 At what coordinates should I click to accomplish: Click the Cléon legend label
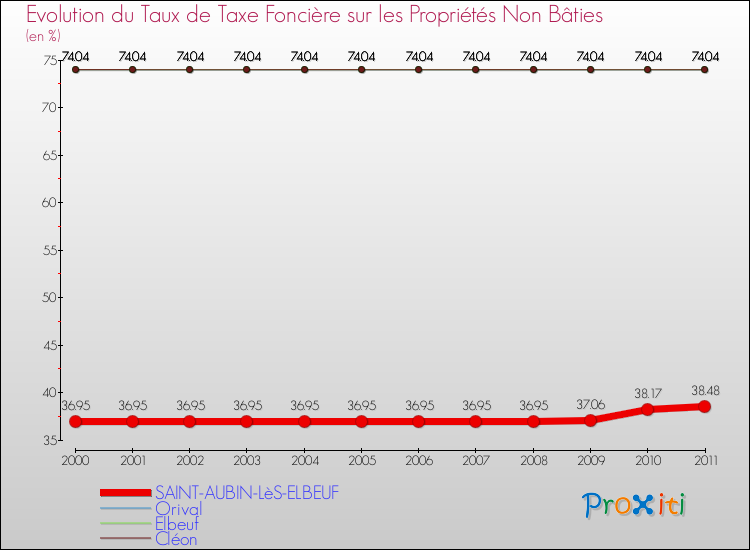coord(176,539)
